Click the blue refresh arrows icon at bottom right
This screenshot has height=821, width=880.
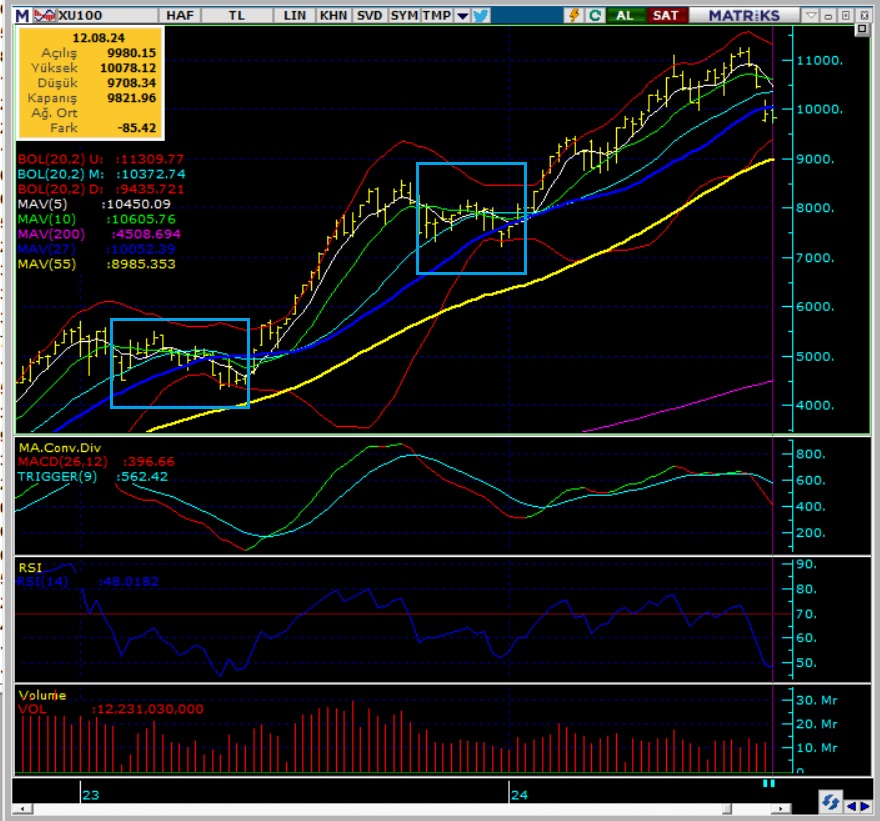[x=829, y=803]
